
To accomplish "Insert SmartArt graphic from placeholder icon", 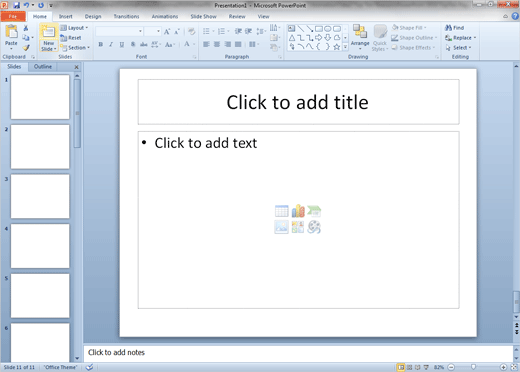I will [x=314, y=211].
